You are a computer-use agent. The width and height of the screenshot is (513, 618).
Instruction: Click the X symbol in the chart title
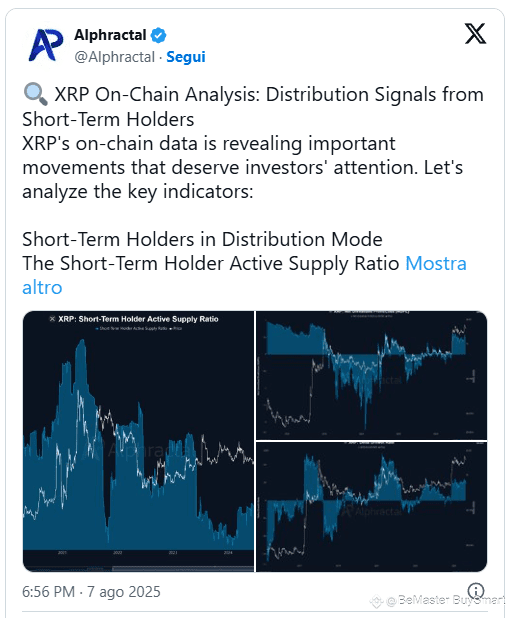(52, 319)
